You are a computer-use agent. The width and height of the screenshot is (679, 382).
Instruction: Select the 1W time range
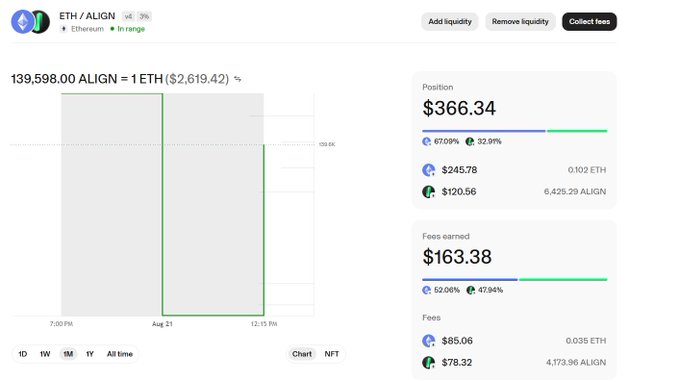point(45,354)
